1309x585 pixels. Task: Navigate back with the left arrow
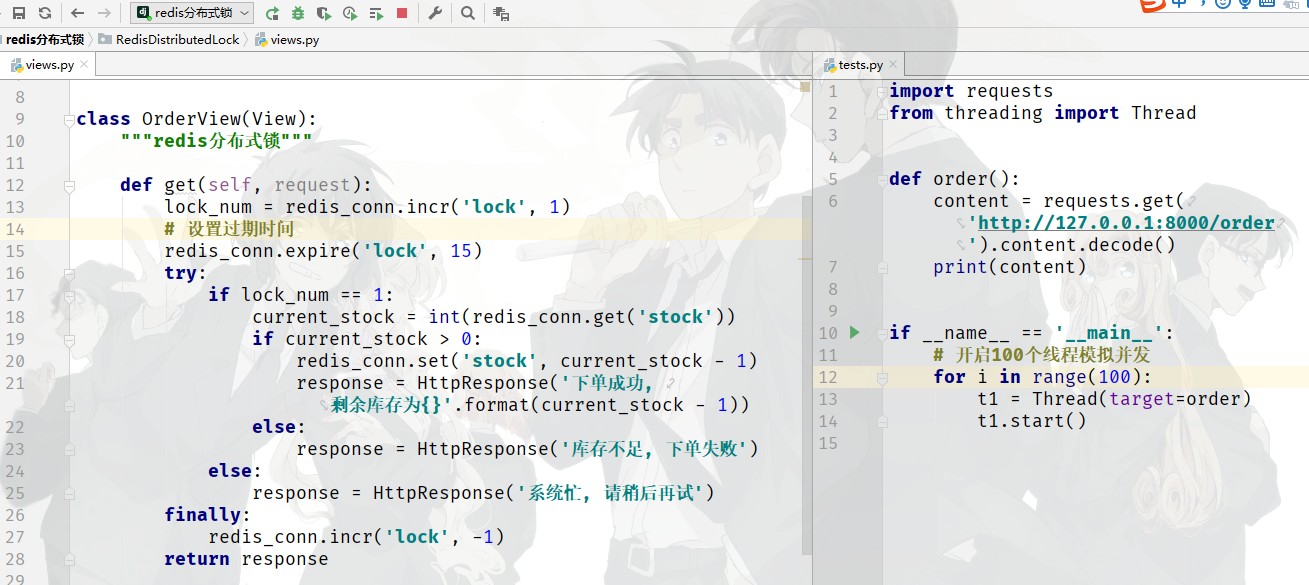click(x=78, y=13)
